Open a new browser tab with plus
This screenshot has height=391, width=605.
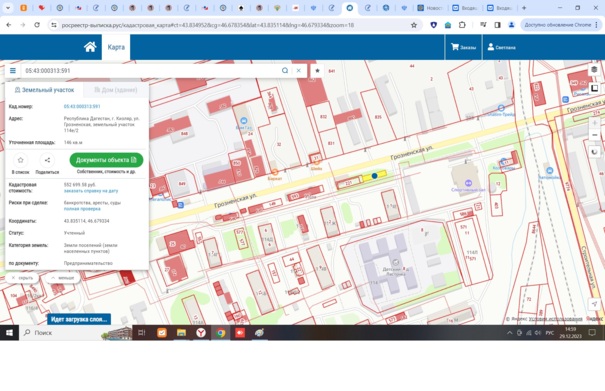524,8
